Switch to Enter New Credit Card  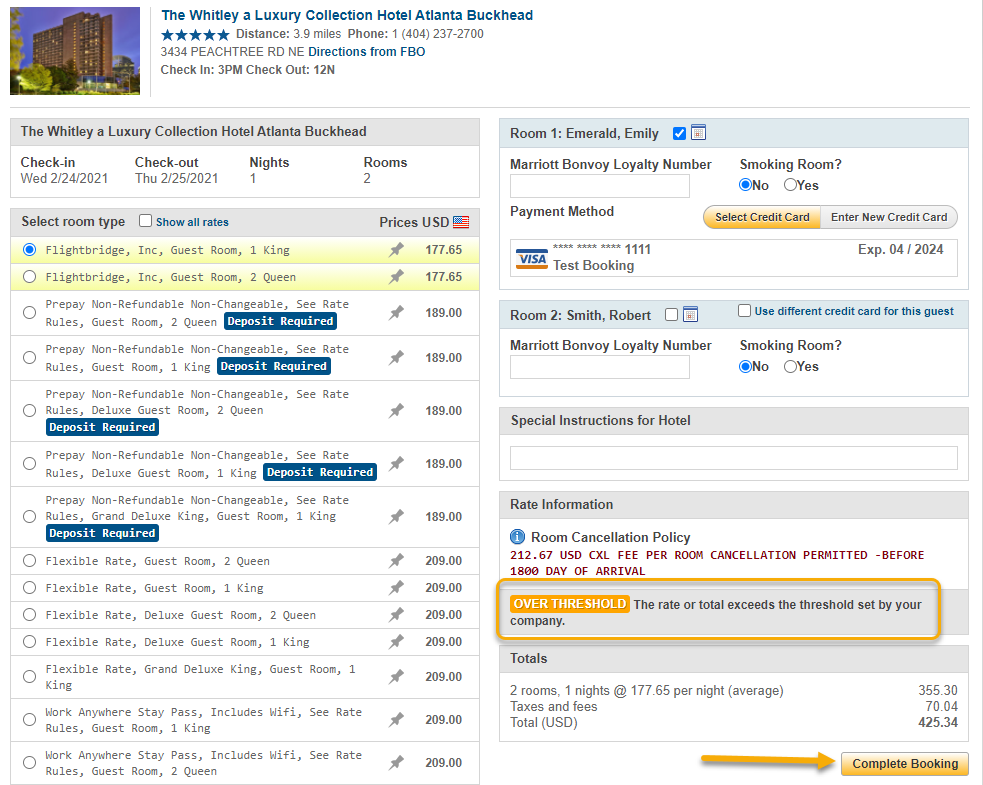pos(889,217)
